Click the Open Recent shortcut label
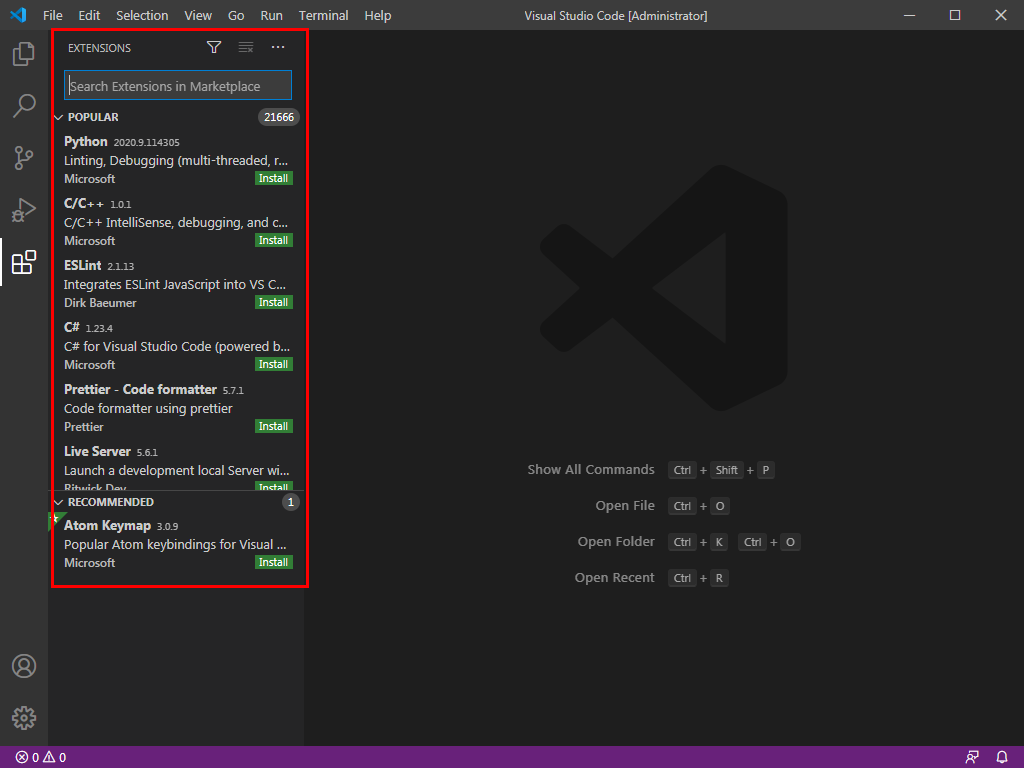The image size is (1024, 768). tap(615, 577)
